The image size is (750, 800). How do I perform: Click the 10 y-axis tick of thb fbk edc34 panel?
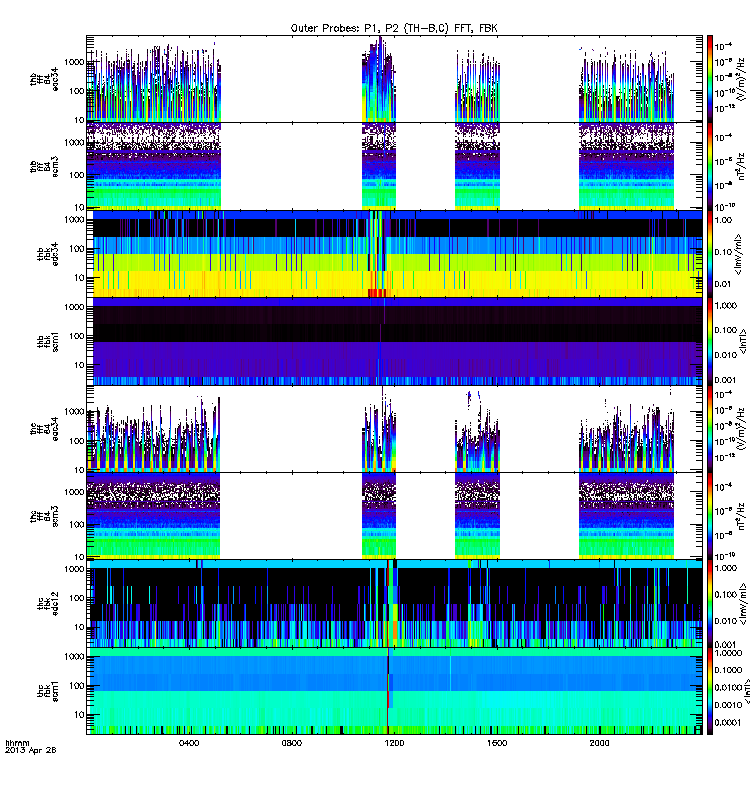pos(79,278)
